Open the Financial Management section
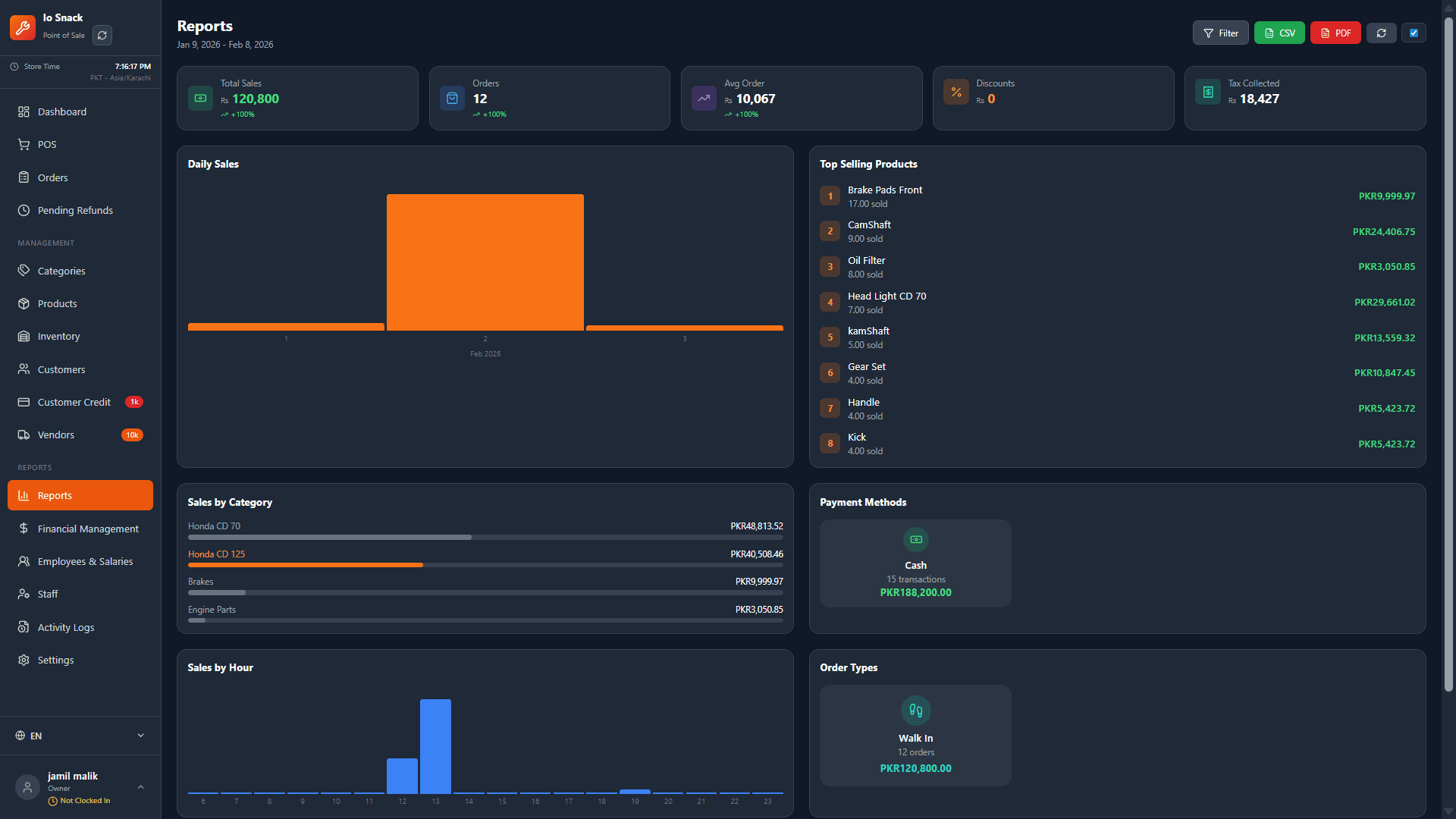The width and height of the screenshot is (1456, 819). [x=87, y=529]
